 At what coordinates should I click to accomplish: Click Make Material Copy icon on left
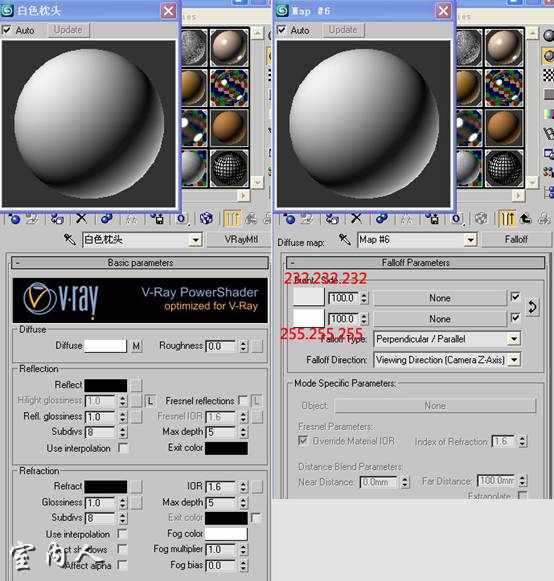(107, 219)
